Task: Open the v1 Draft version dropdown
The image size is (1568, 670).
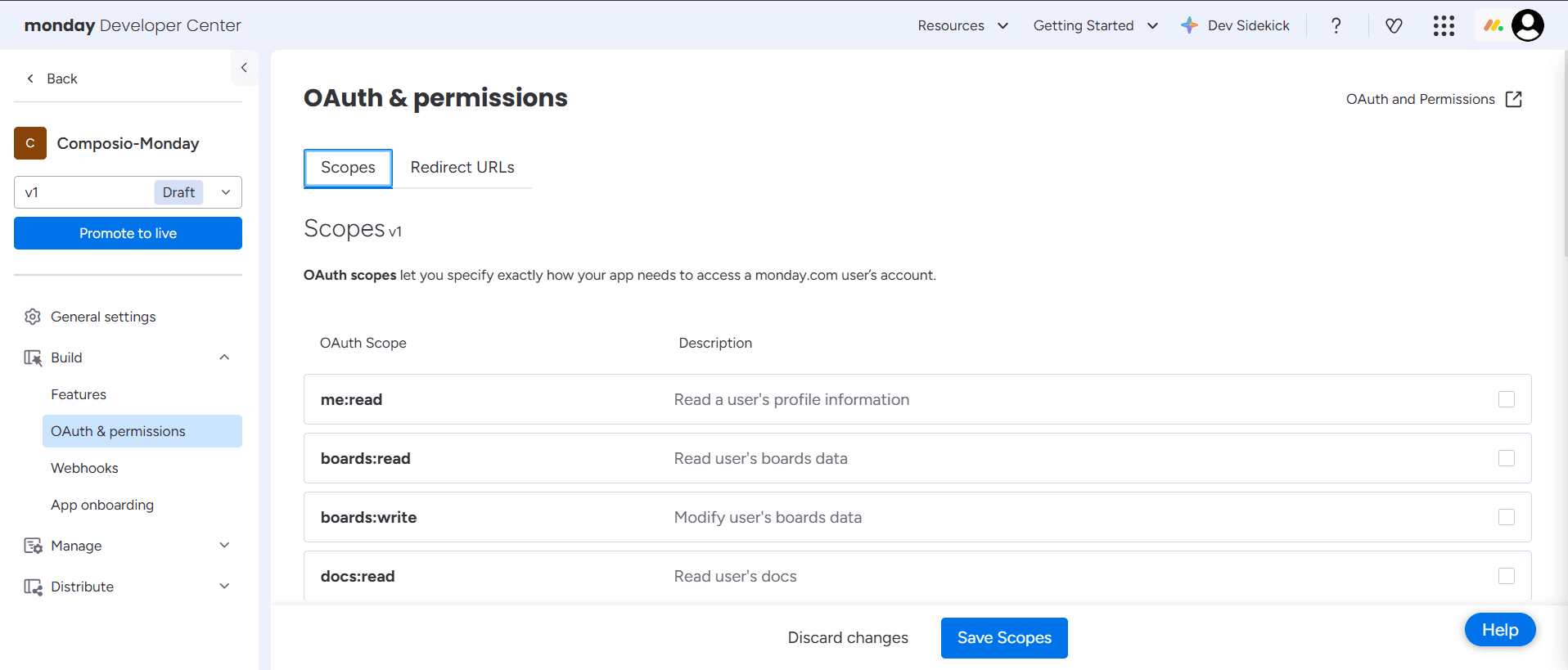Action: 128,192
